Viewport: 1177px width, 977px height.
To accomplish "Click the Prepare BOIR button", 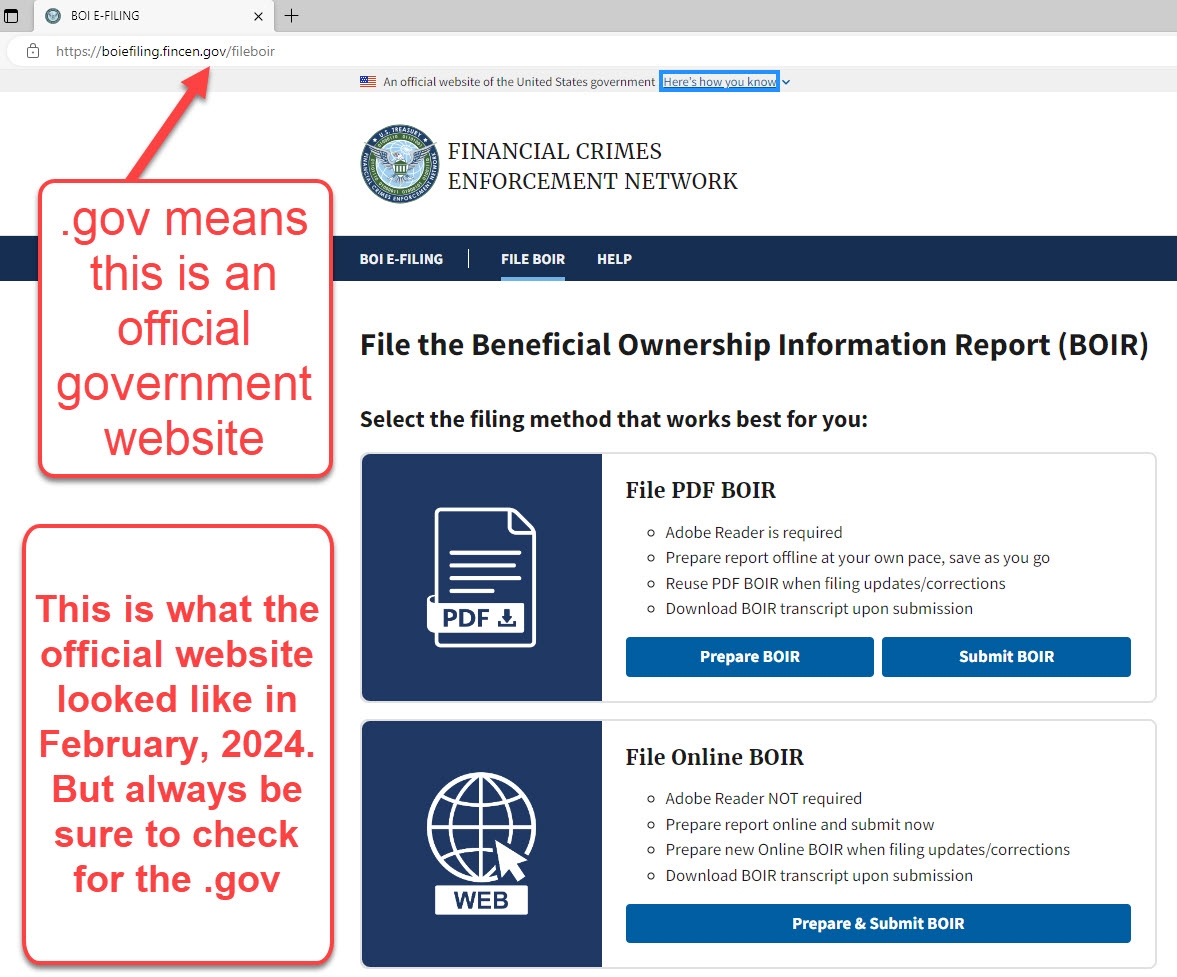I will pos(750,657).
